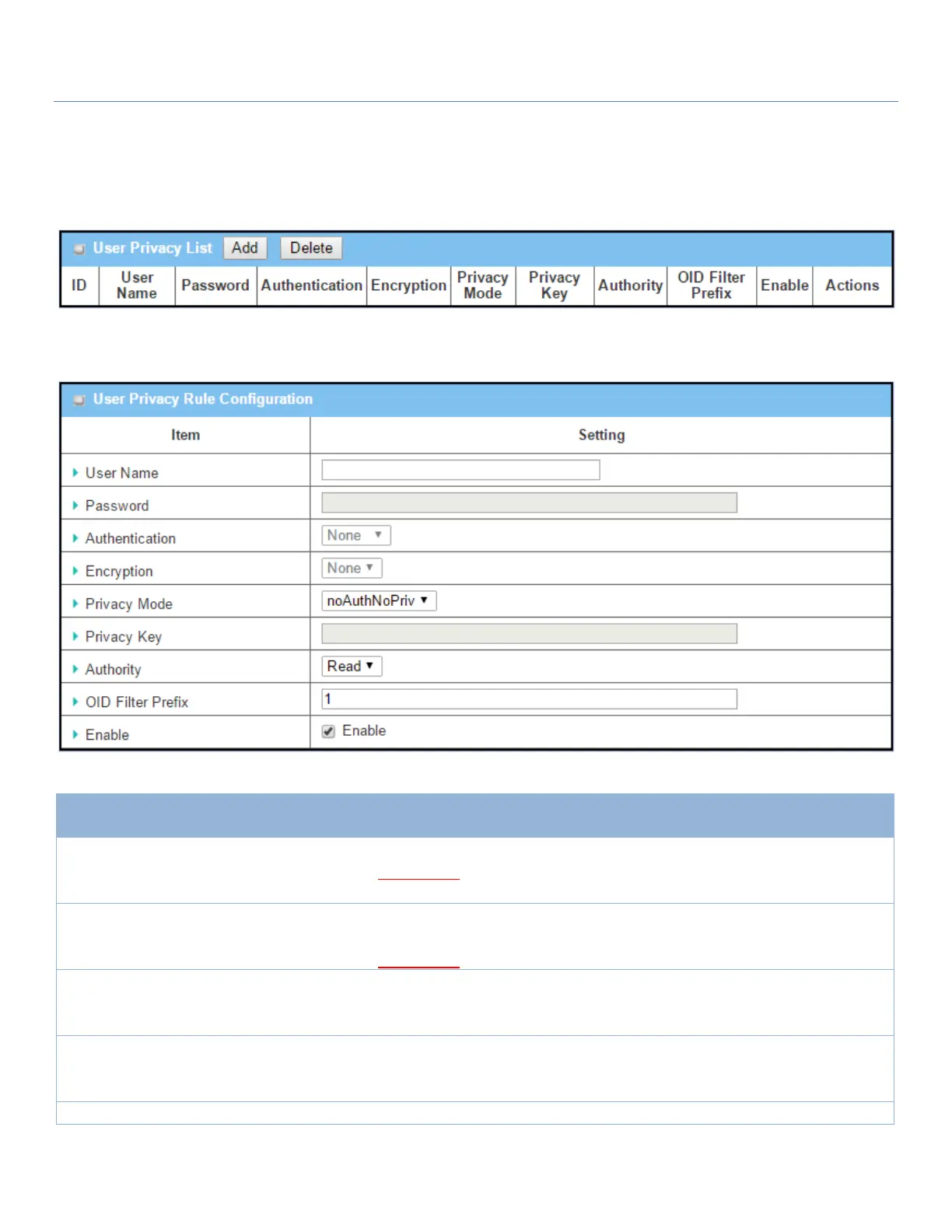Click the OID Filter Prefix column header
This screenshot has width=952, height=1232.
tap(712, 285)
